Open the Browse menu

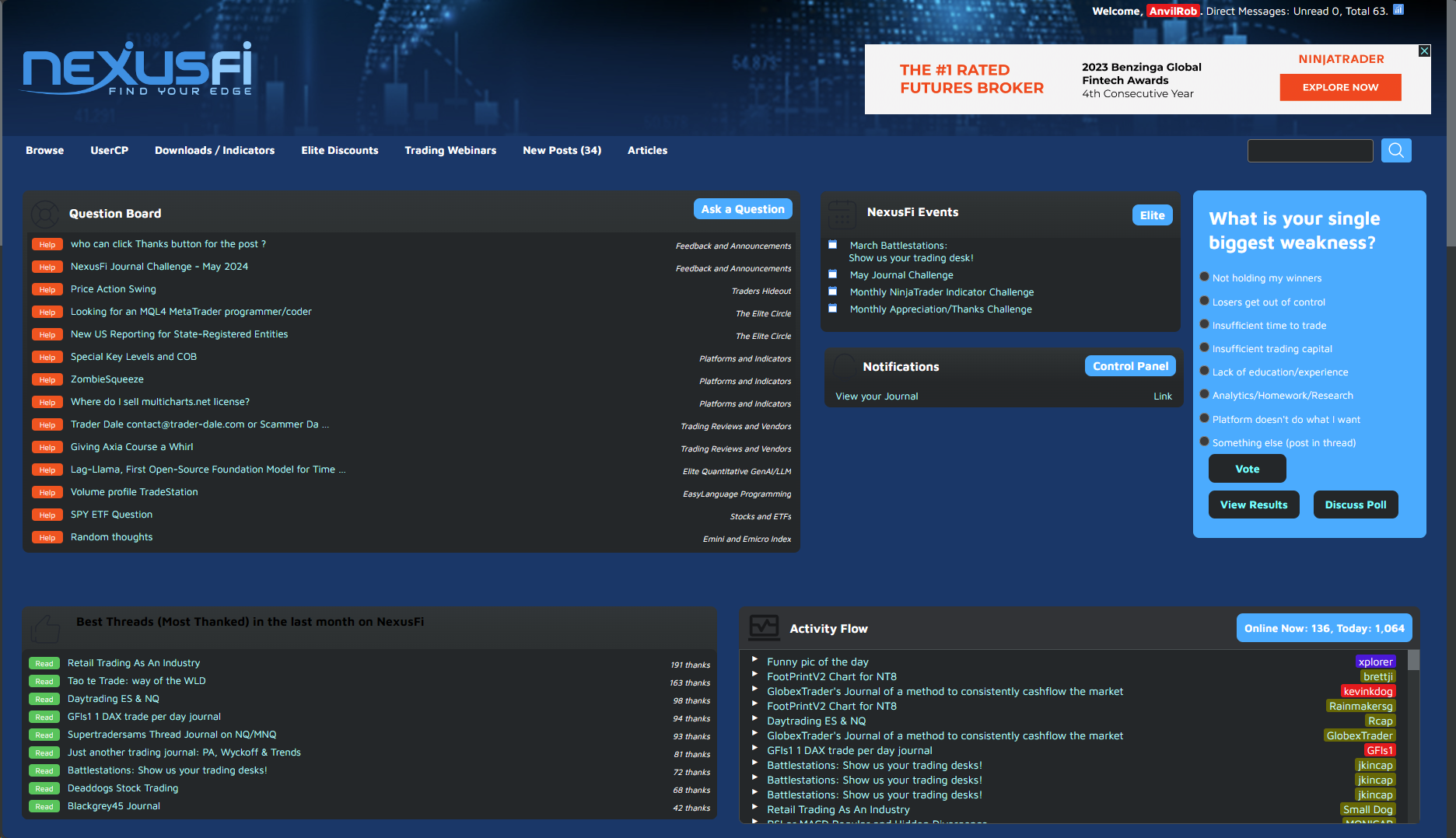[x=45, y=150]
